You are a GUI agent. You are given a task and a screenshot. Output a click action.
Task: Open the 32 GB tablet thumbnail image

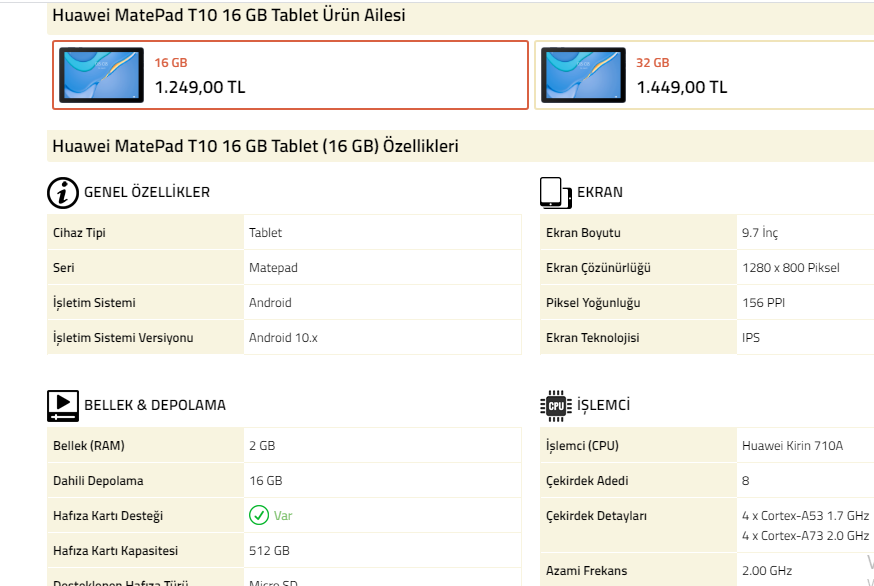click(x=583, y=75)
